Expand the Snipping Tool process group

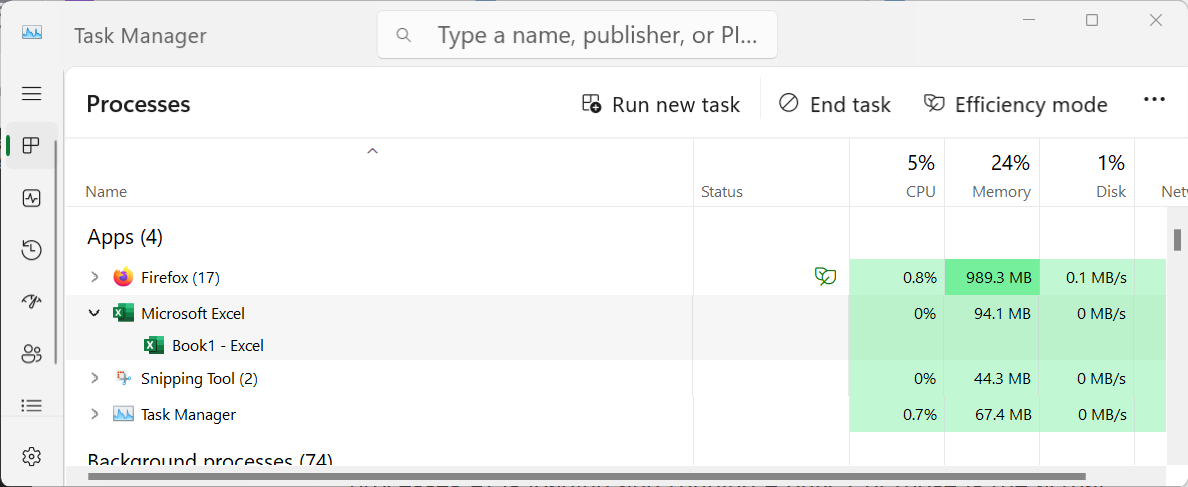coord(95,378)
